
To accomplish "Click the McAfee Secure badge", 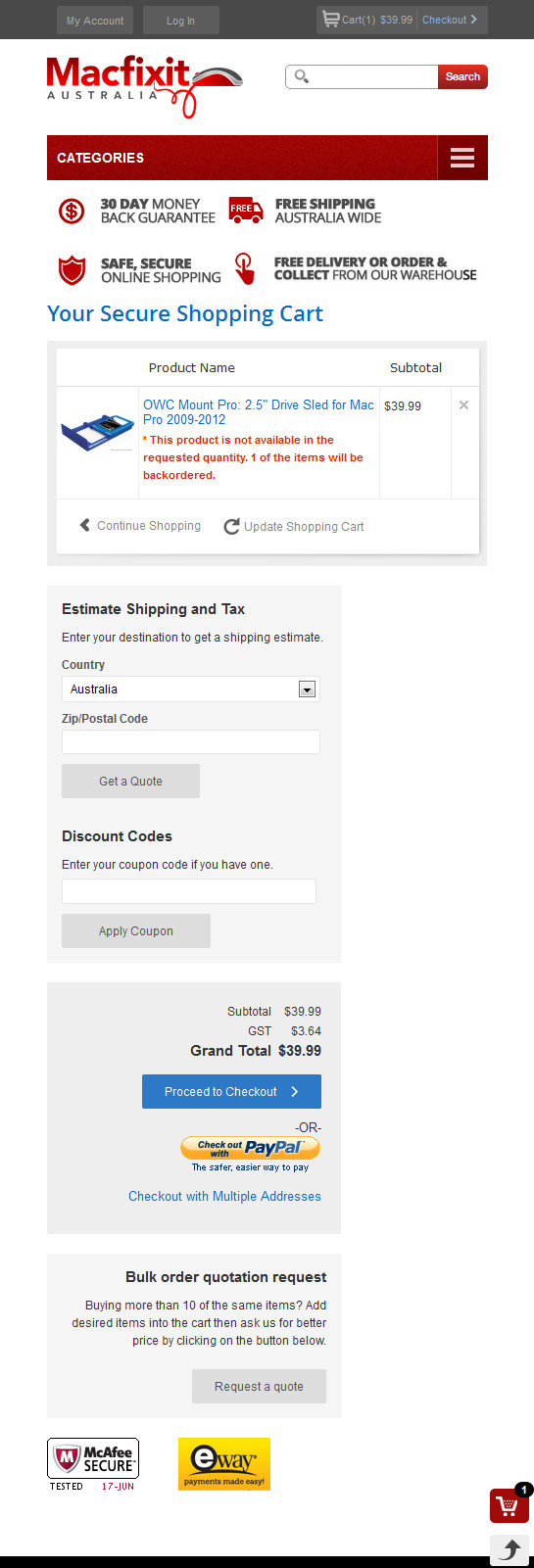I will pyautogui.click(x=93, y=1464).
